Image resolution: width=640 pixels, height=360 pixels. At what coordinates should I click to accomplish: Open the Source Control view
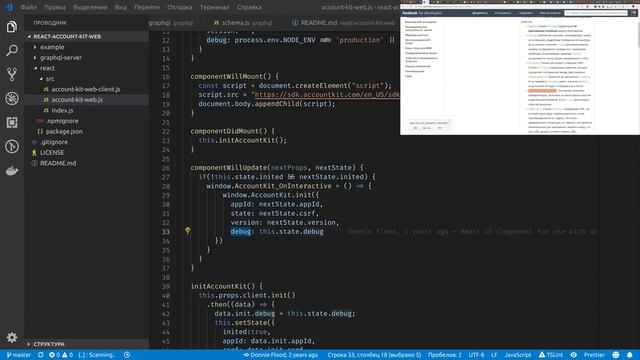click(x=12, y=74)
